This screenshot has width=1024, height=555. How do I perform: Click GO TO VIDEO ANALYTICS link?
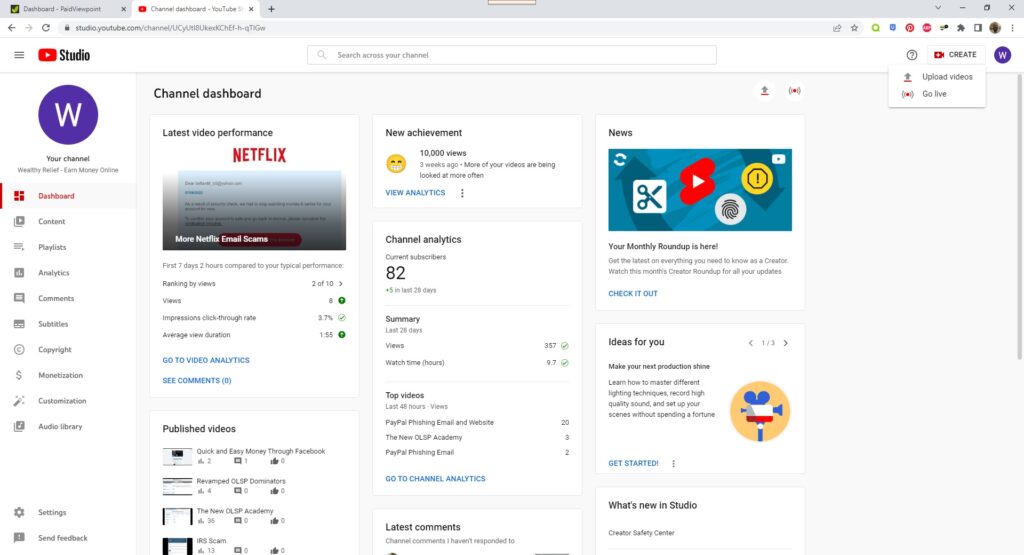point(206,360)
